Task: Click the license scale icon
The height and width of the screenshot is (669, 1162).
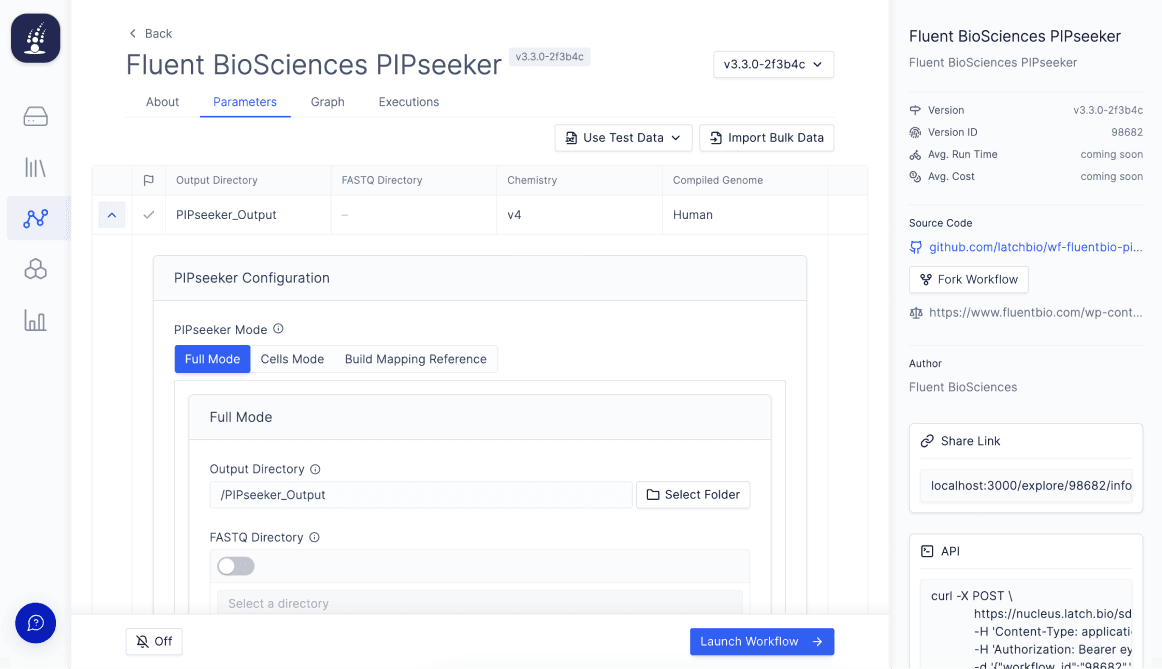Action: pyautogui.click(x=916, y=313)
